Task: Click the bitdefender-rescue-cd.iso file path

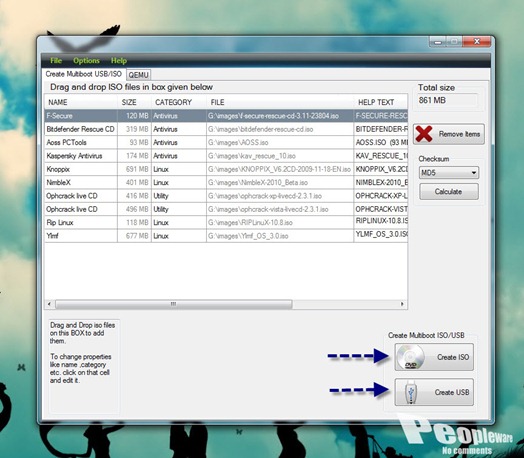Action: click(280, 129)
